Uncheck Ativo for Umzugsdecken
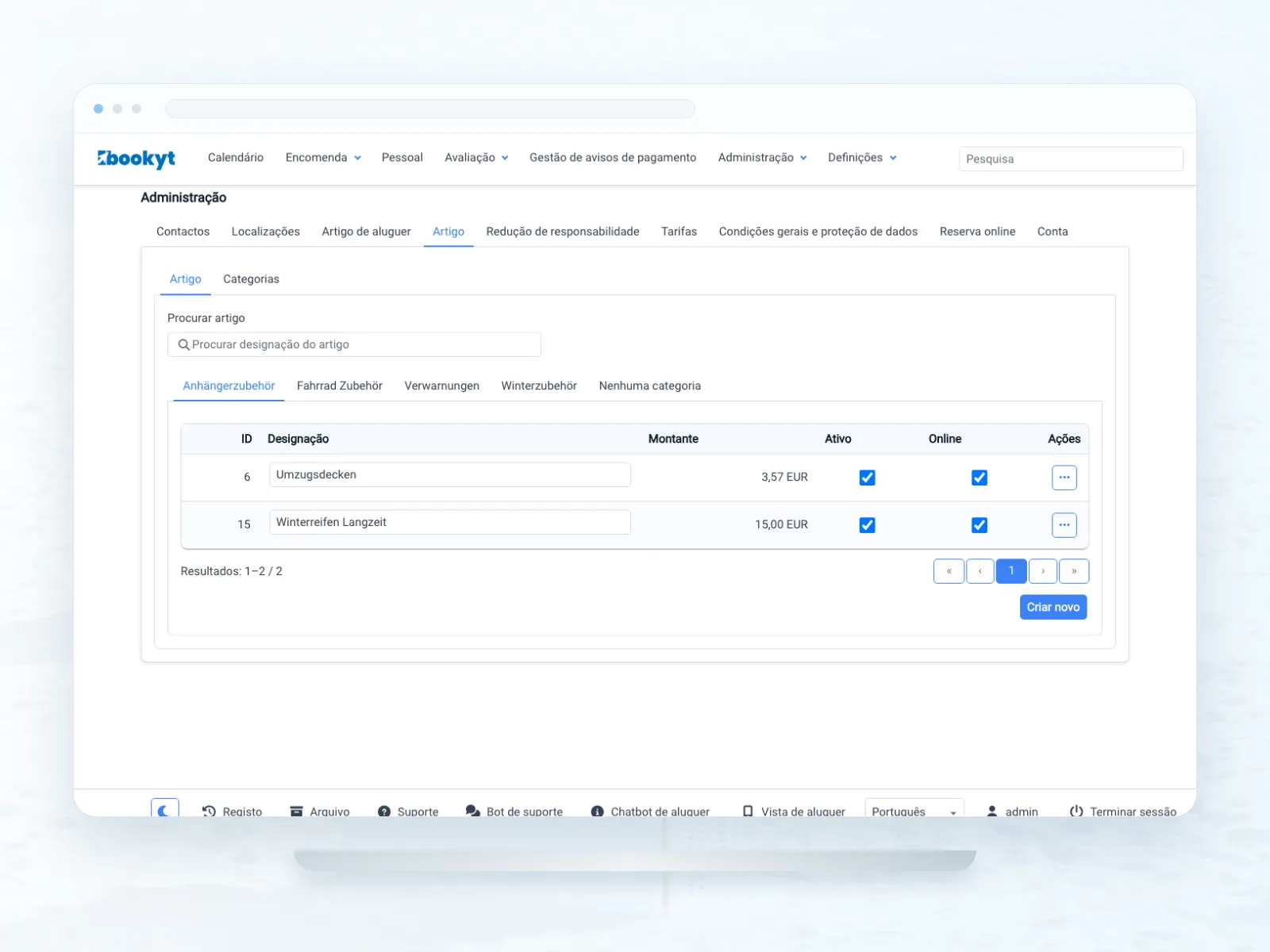This screenshot has height=952, width=1270. click(x=867, y=478)
